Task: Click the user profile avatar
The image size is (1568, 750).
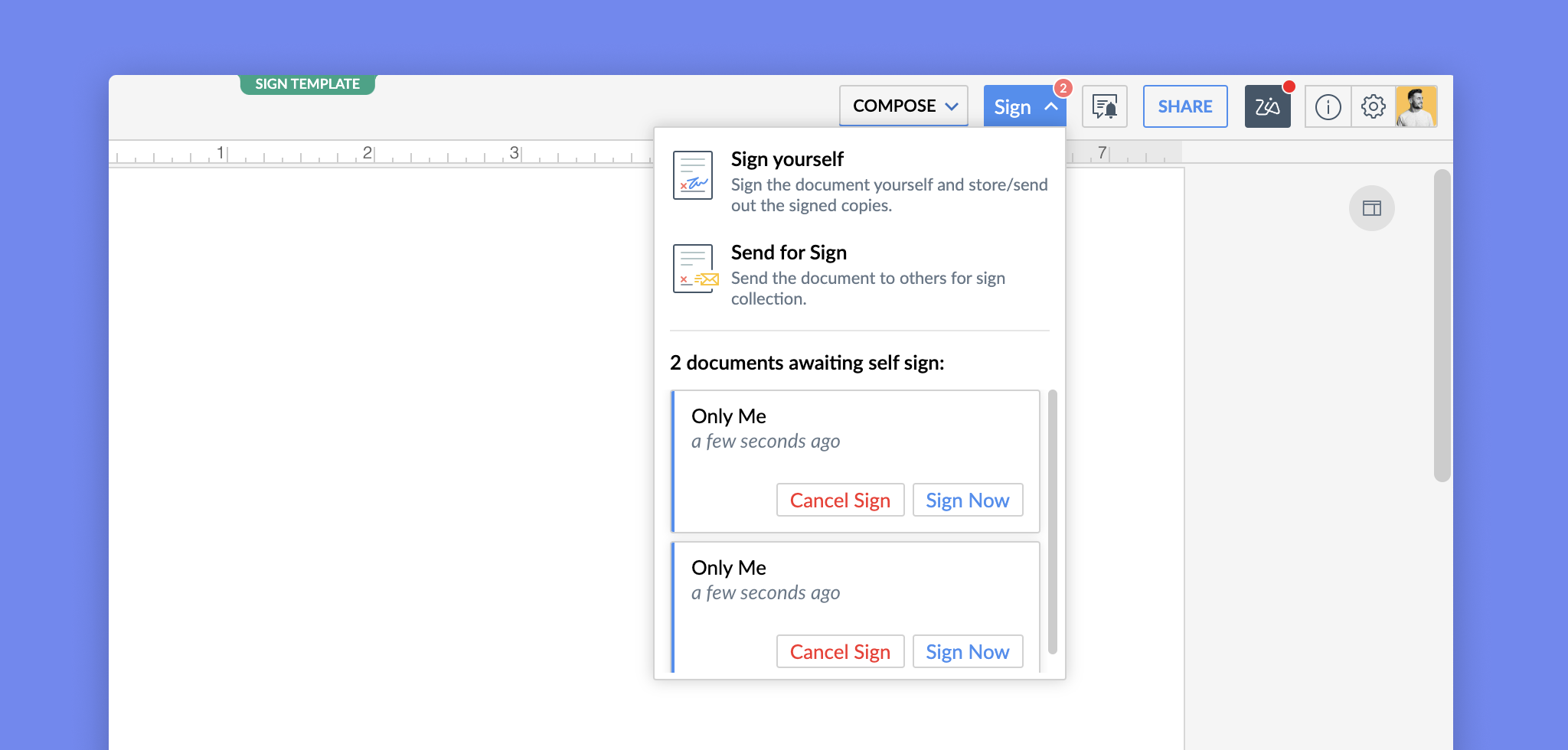Action: pyautogui.click(x=1416, y=106)
